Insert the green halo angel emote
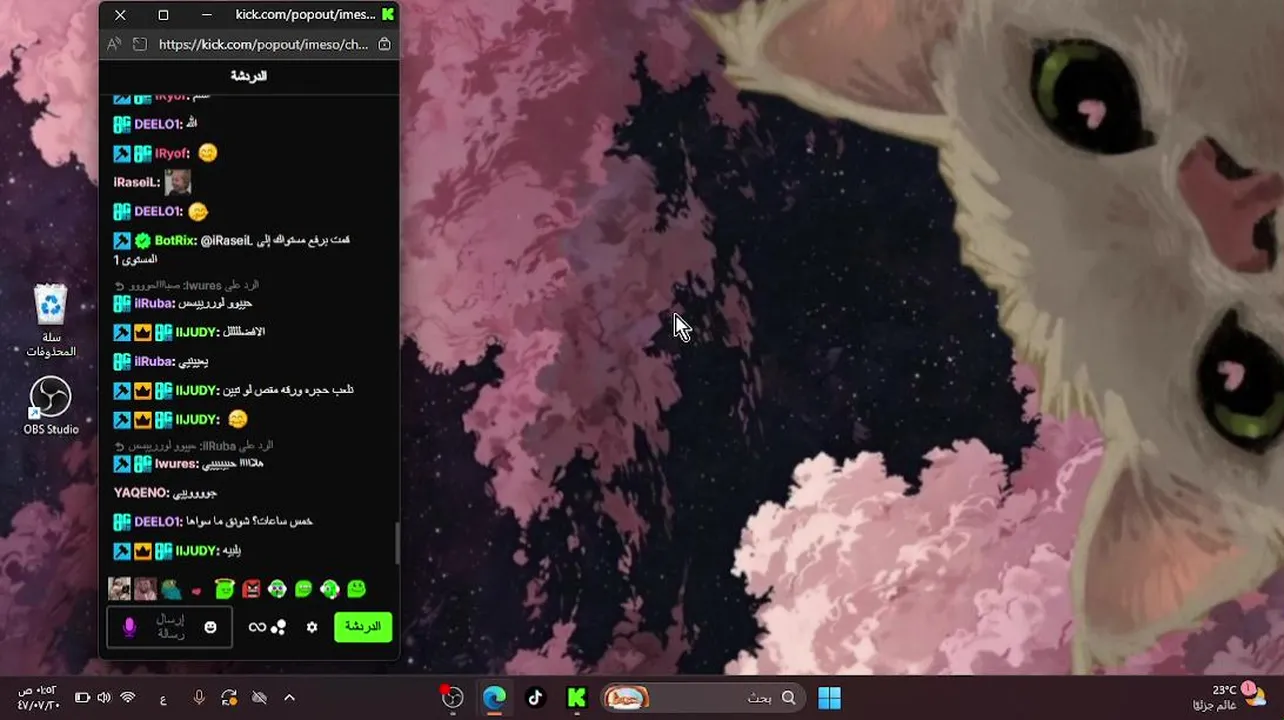1284x720 pixels. click(224, 589)
